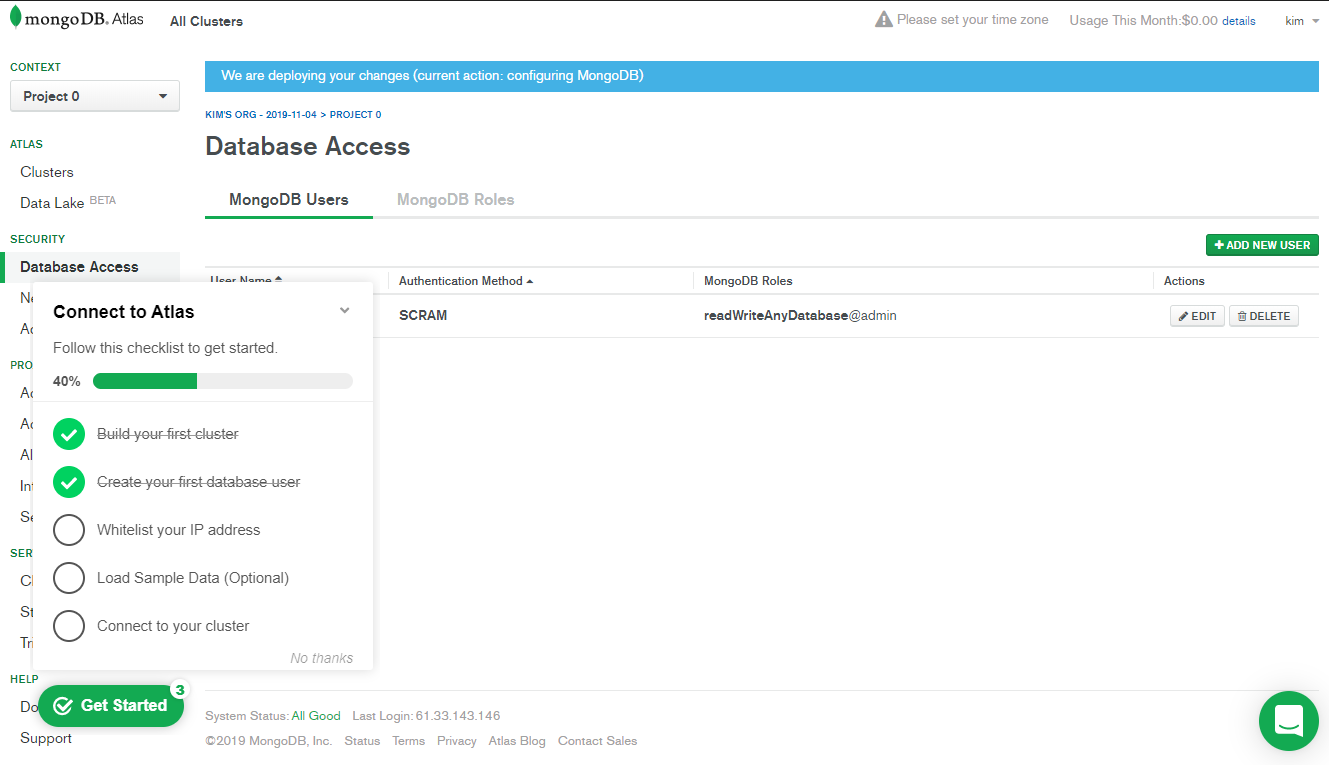The width and height of the screenshot is (1329, 765).
Task: Click the MongoDB Atlas leaf logo
Action: click(16, 18)
